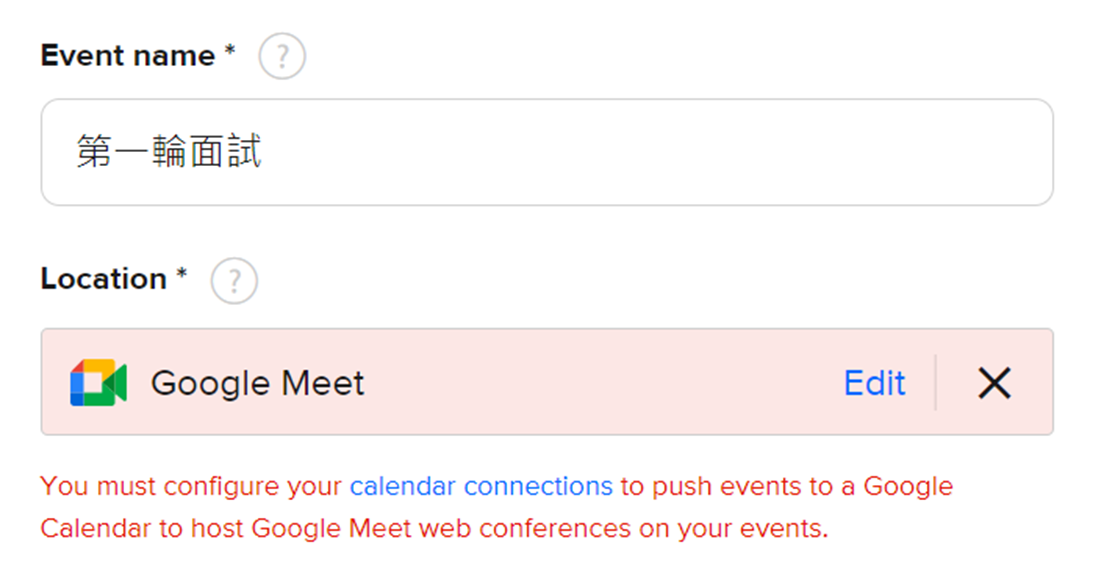Focus the Event name text field
The width and height of the screenshot is (1115, 573).
pyautogui.click(x=547, y=152)
